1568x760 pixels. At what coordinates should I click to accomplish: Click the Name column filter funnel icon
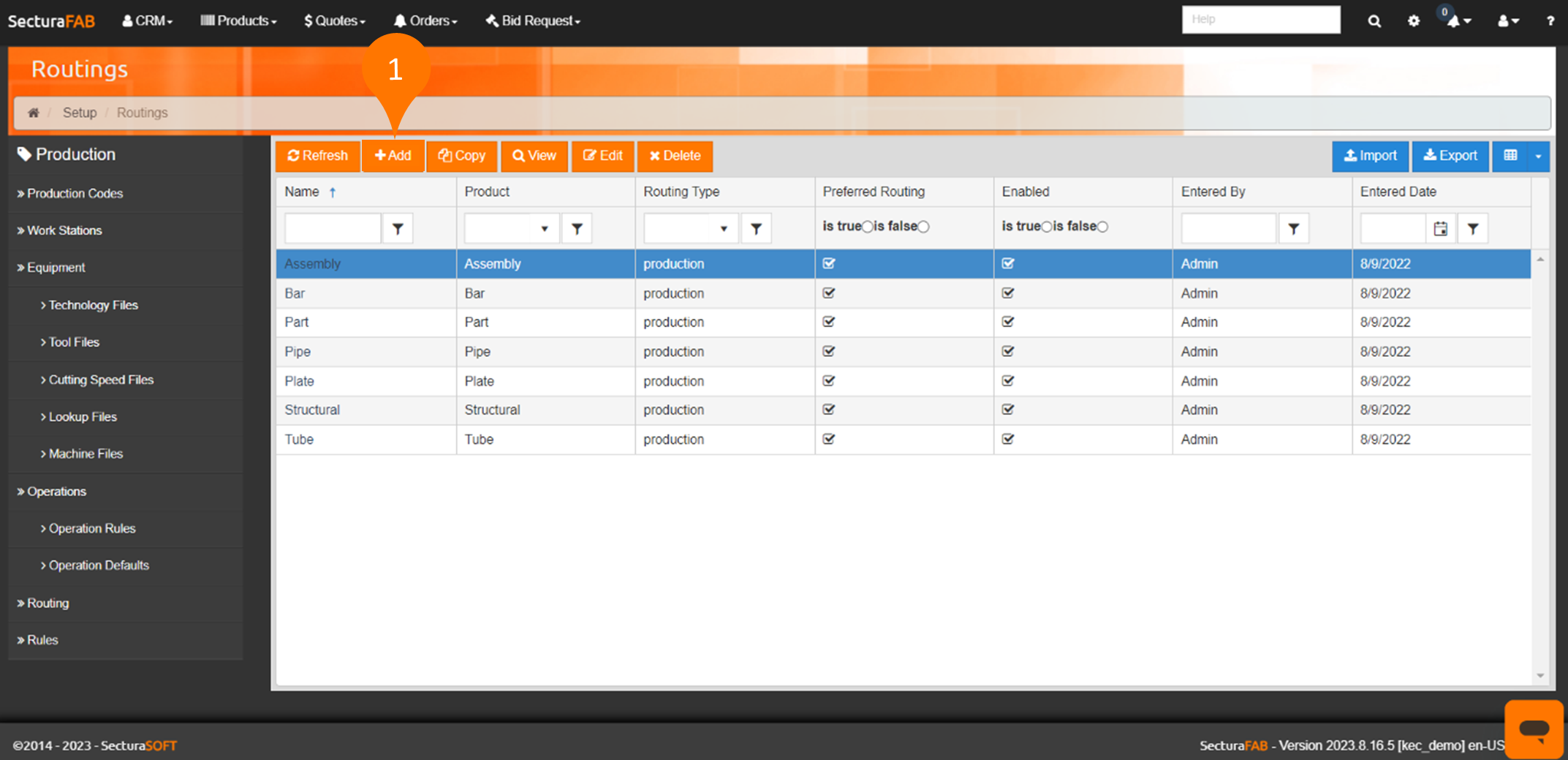pos(398,229)
